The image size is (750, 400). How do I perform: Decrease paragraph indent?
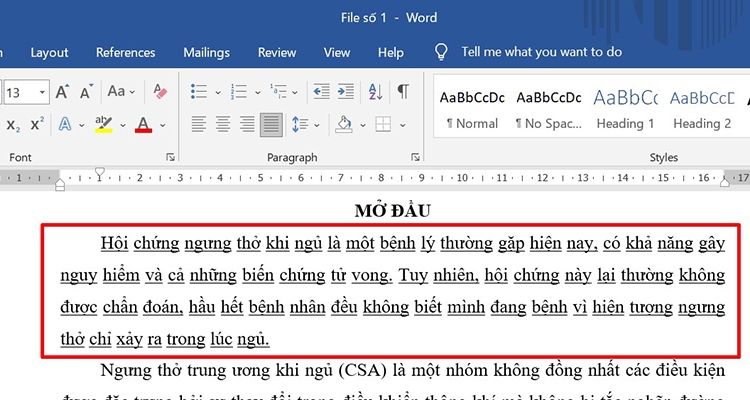click(321, 91)
